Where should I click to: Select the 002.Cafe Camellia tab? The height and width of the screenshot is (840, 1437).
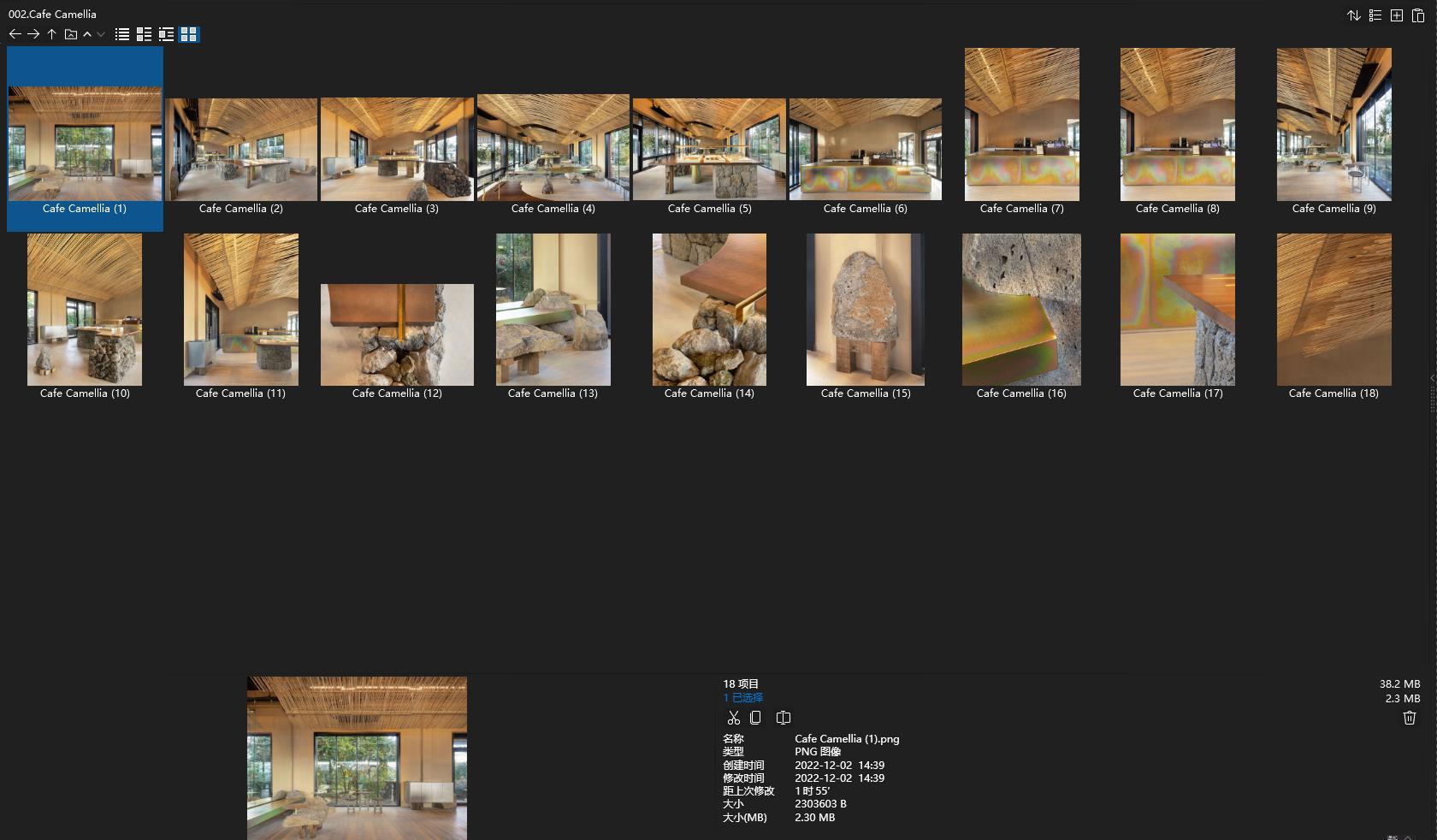(53, 14)
